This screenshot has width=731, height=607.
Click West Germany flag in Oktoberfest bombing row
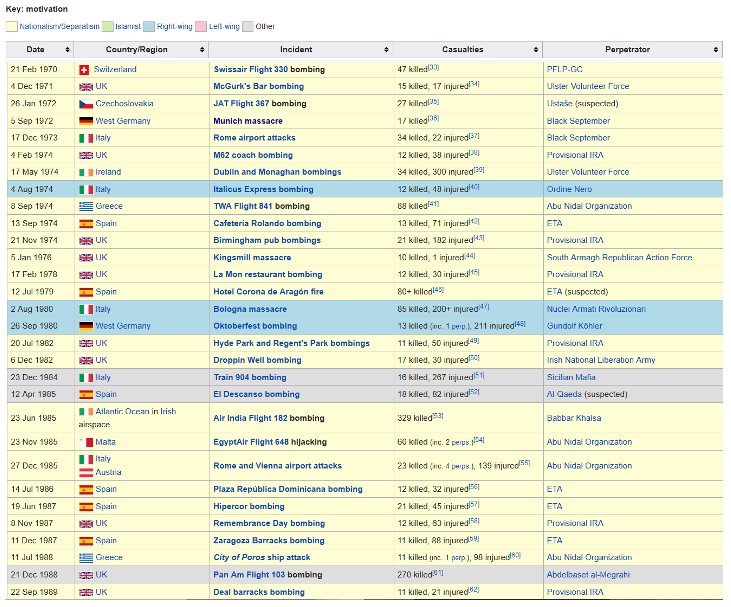pyautogui.click(x=86, y=326)
